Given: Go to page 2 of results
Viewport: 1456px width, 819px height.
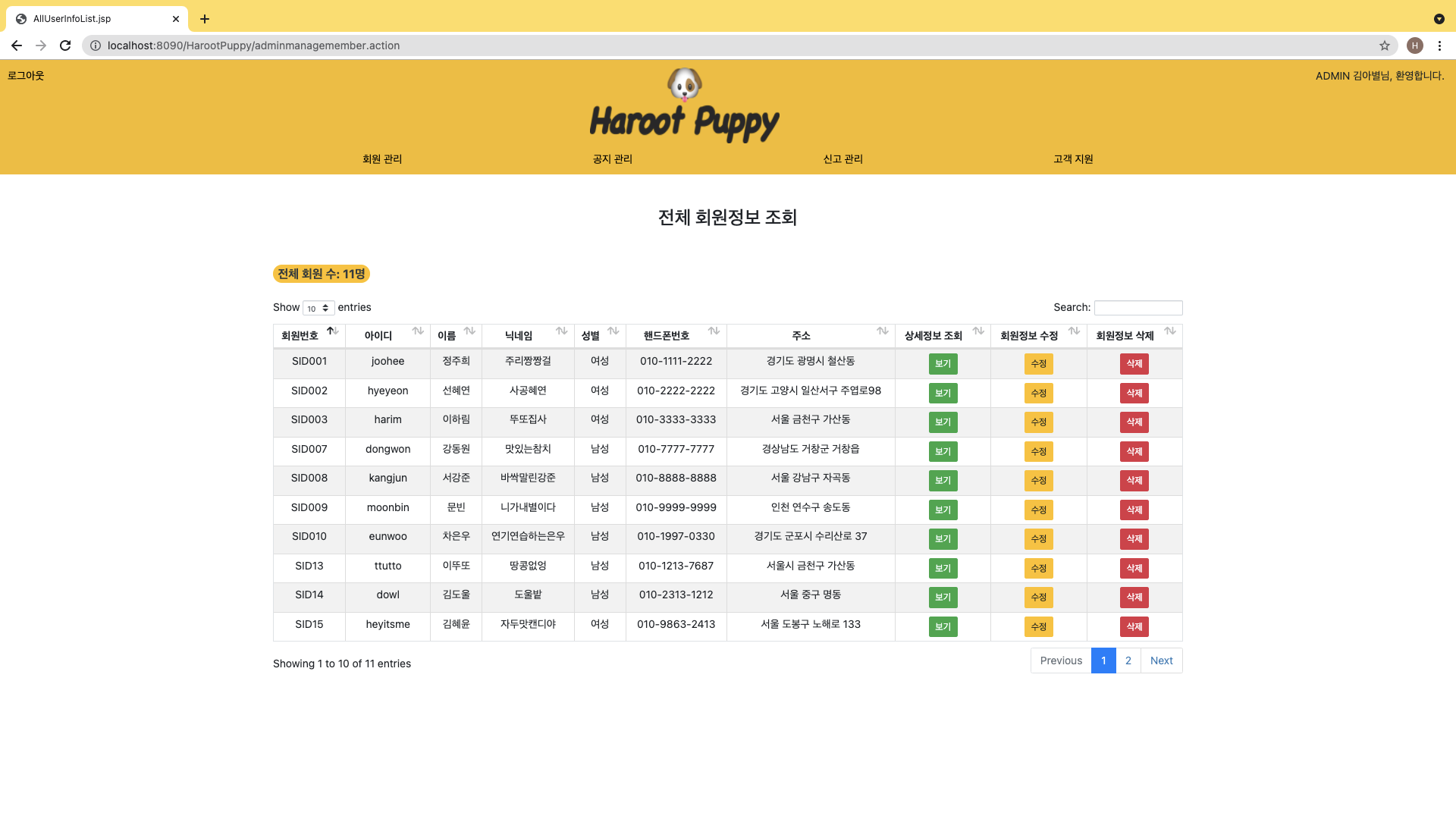Looking at the screenshot, I should tap(1128, 661).
